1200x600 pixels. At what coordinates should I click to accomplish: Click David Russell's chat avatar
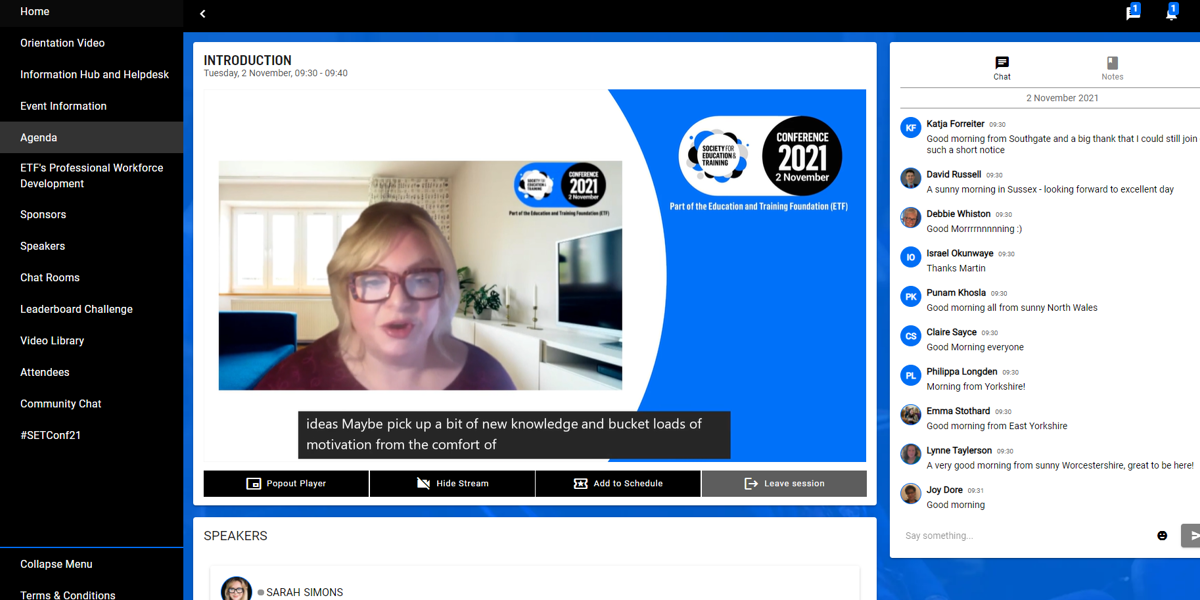pyautogui.click(x=910, y=179)
